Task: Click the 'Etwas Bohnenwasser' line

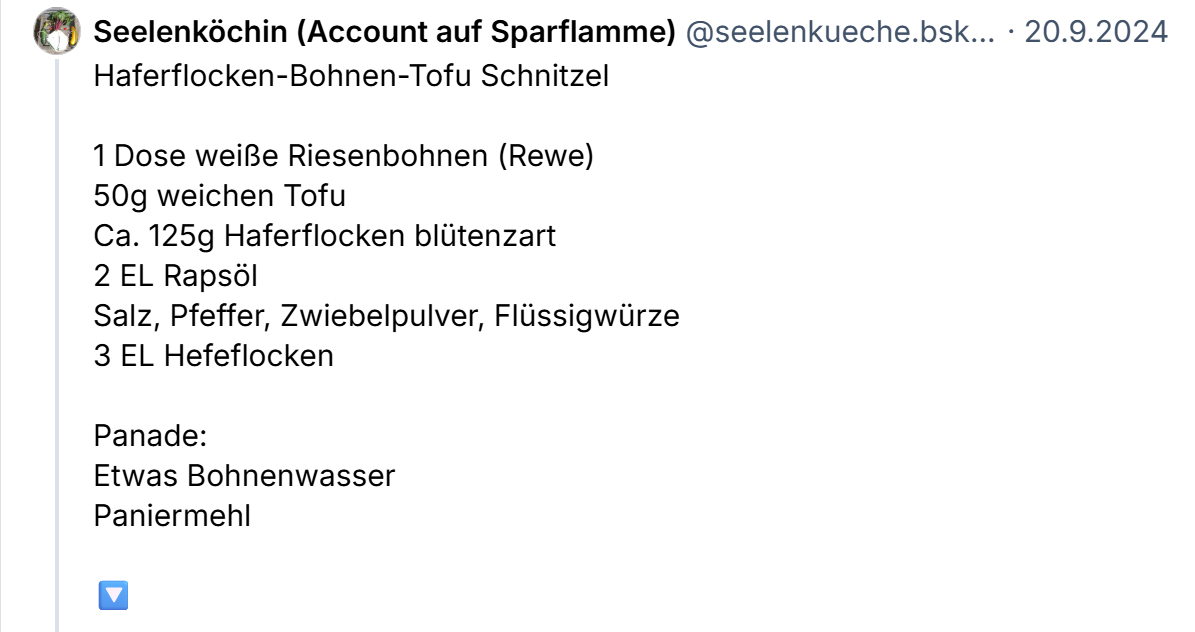Action: click(244, 476)
